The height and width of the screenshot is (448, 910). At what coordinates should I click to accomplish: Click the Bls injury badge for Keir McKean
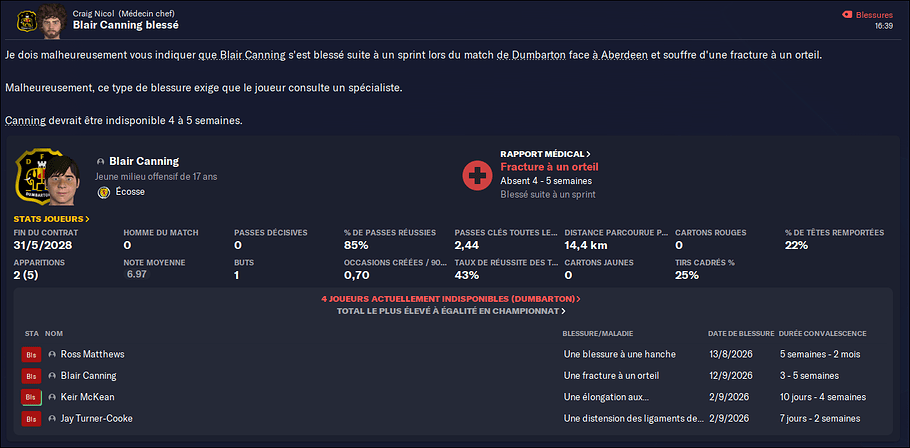point(31,398)
